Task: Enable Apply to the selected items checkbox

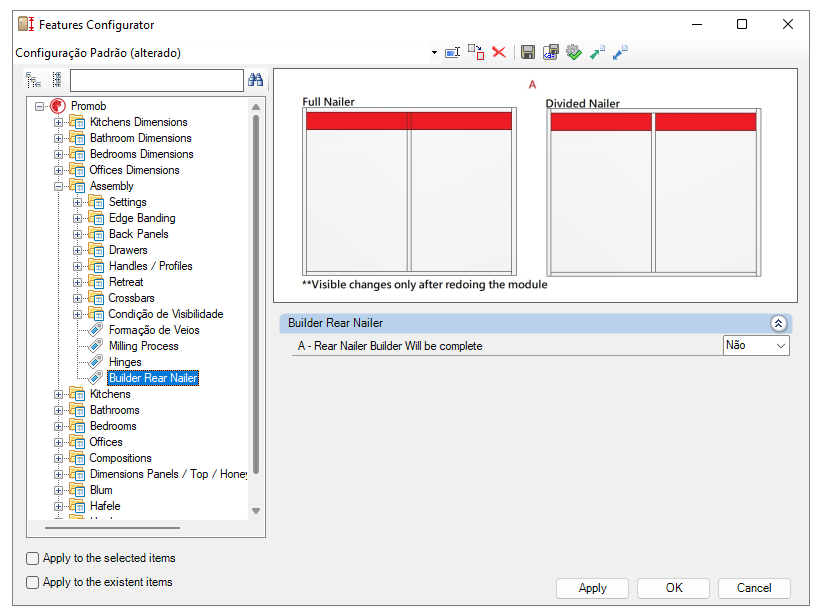Action: tap(33, 558)
